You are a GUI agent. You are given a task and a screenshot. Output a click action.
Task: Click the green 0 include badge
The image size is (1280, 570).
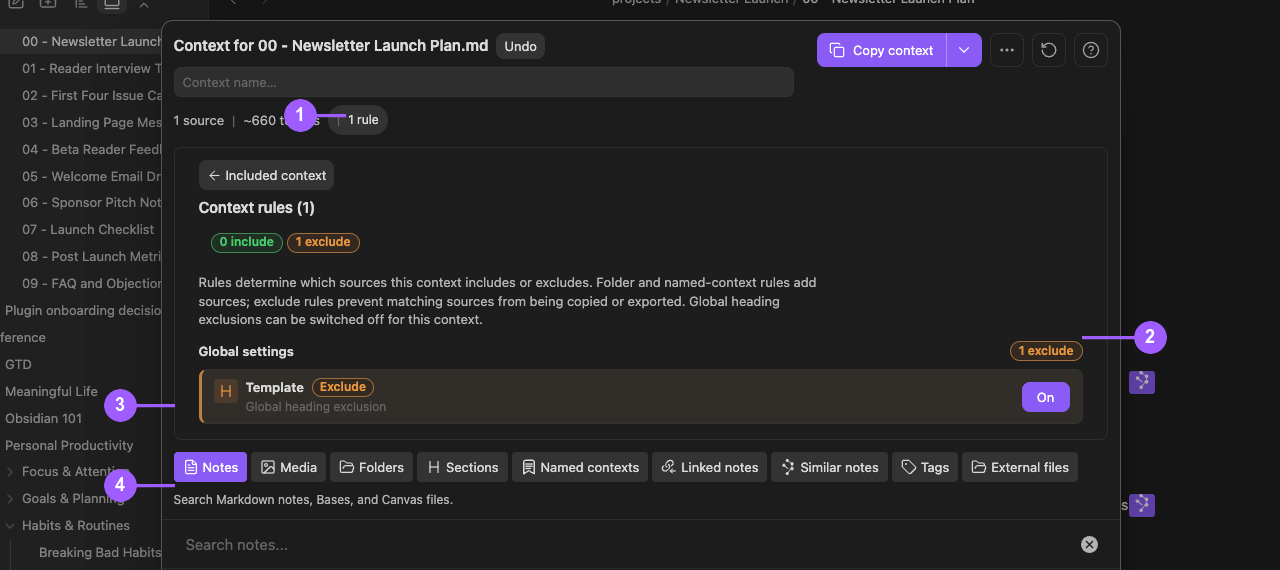click(x=246, y=242)
